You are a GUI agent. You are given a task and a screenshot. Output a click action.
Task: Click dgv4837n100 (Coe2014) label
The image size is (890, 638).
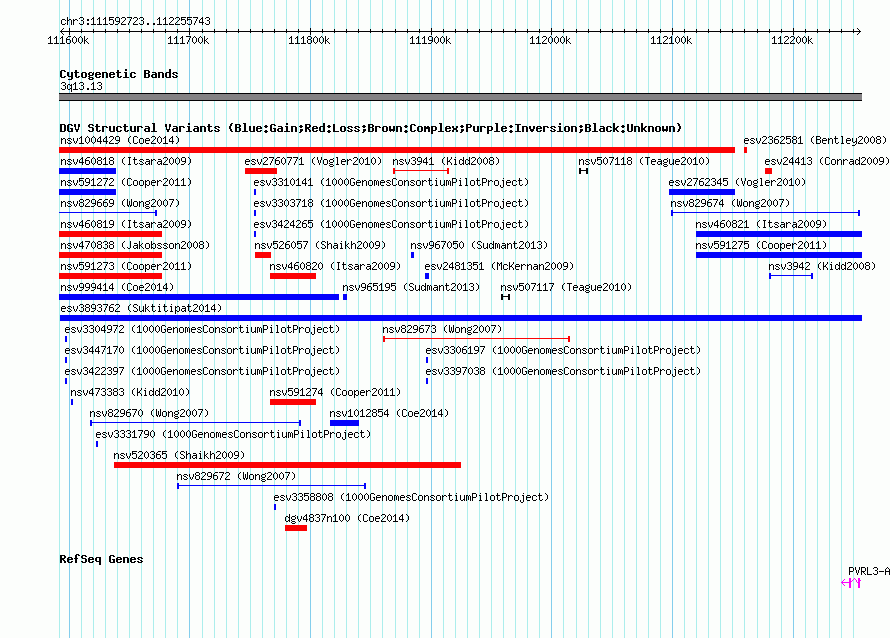pyautogui.click(x=347, y=518)
